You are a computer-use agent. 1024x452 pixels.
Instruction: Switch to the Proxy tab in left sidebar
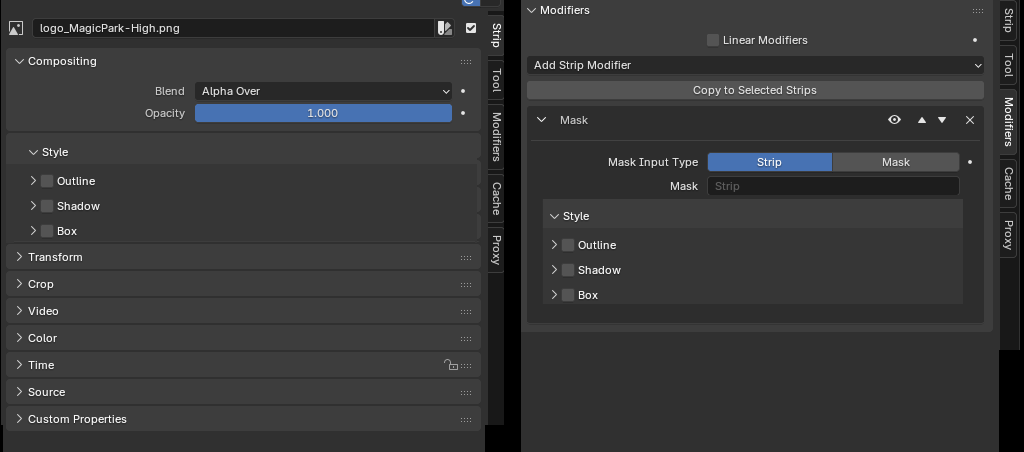pos(496,250)
